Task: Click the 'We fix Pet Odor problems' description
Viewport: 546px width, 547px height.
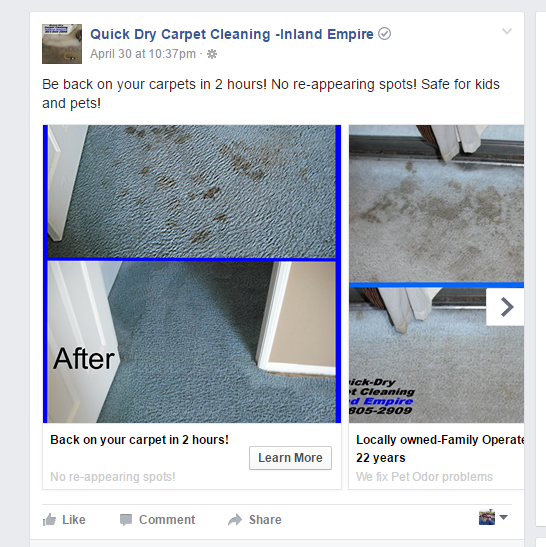Action: click(x=424, y=477)
